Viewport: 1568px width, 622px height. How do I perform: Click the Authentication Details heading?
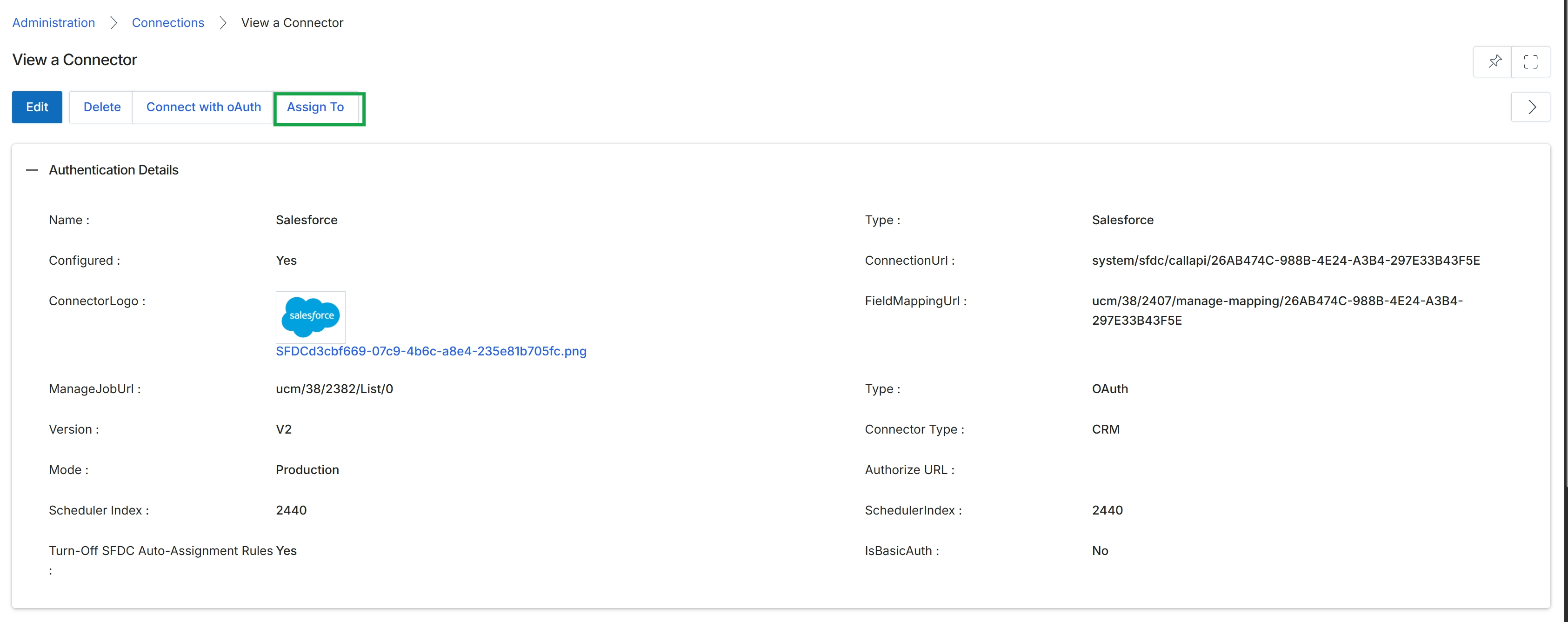coord(113,170)
